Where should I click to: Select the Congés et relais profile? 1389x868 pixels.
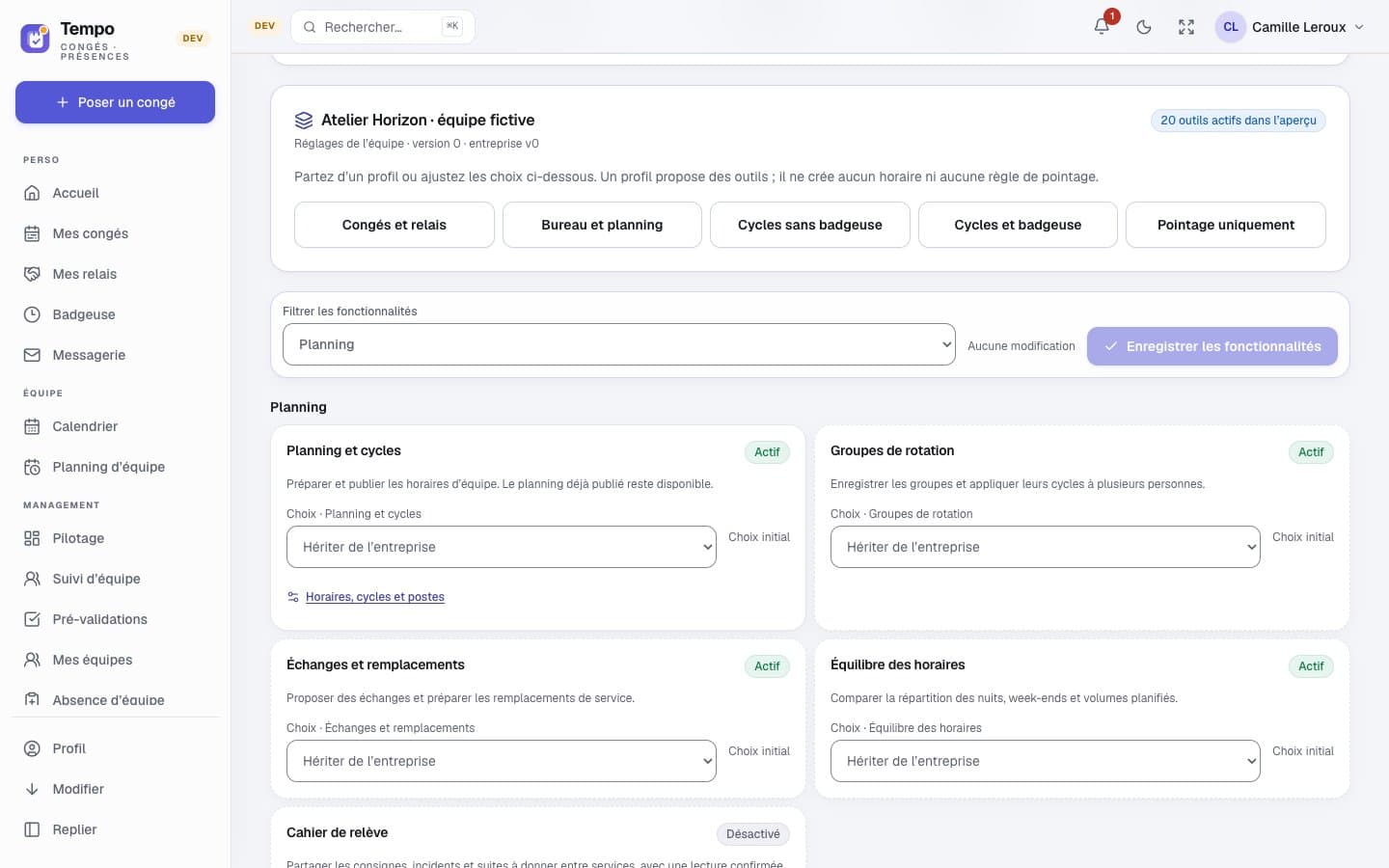pyautogui.click(x=395, y=225)
